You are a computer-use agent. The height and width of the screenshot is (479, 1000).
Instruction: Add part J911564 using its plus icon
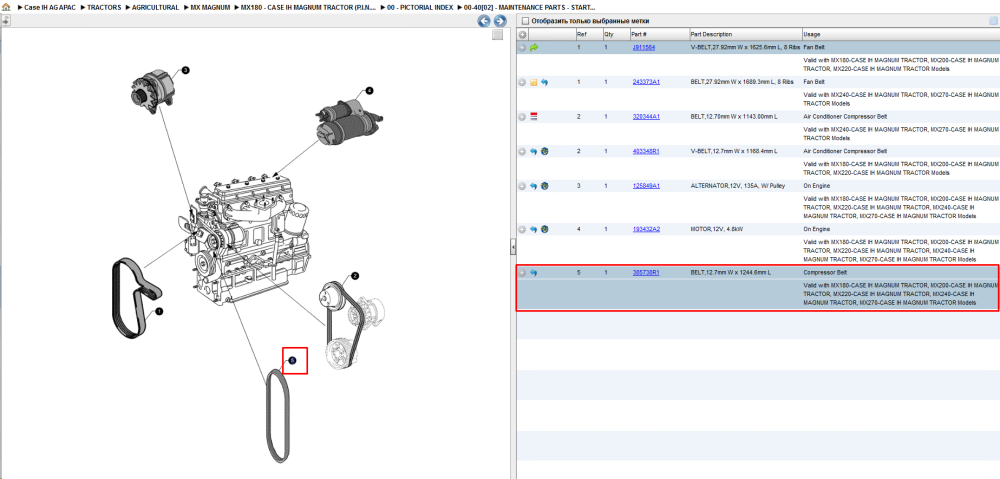pyautogui.click(x=522, y=47)
